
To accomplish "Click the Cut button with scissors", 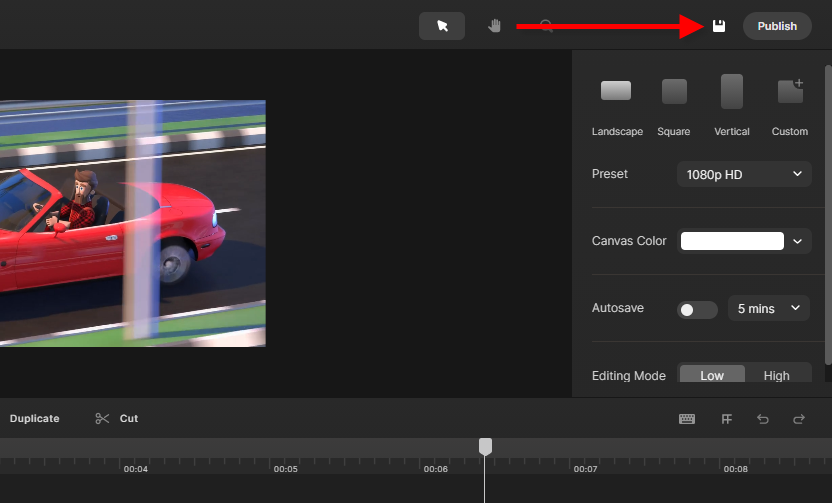I will [117, 418].
